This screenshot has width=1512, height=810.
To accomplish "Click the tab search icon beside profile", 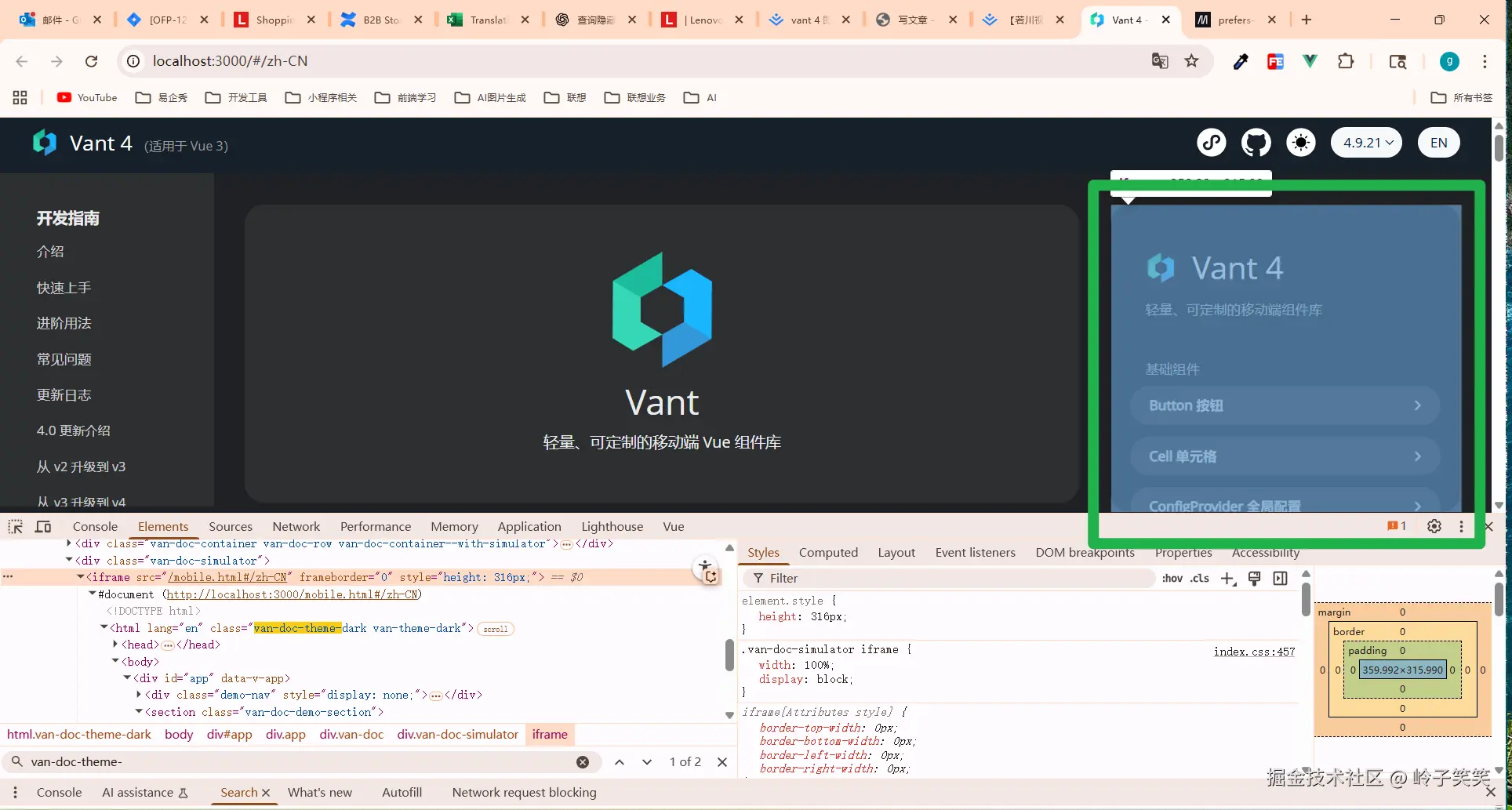I will tap(1398, 61).
